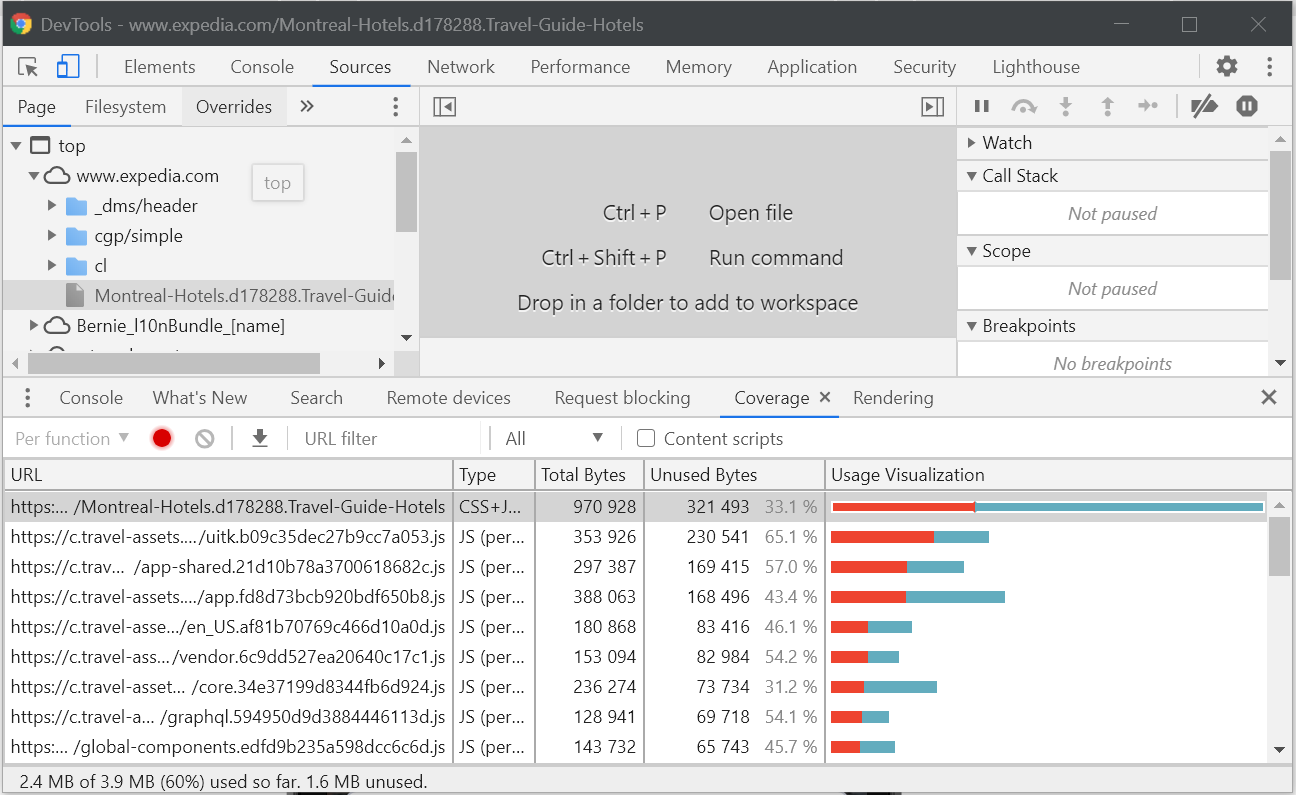Sort coverage by Total Bytes column
Image resolution: width=1296 pixels, height=795 pixels.
click(590, 475)
